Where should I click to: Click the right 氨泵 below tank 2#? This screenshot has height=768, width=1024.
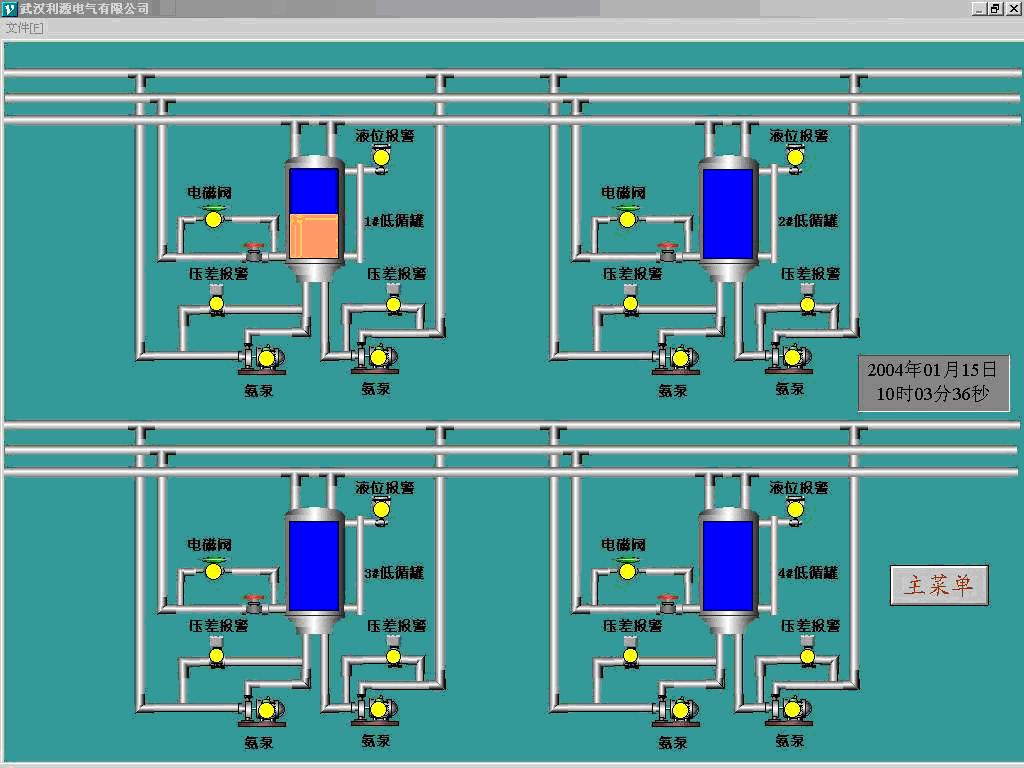pos(792,356)
